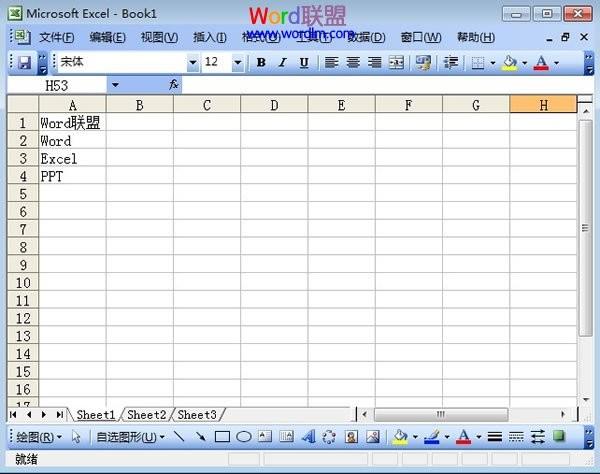Click drawing toolbar Line Color icon
This screenshot has width=600, height=474.
coord(432,437)
